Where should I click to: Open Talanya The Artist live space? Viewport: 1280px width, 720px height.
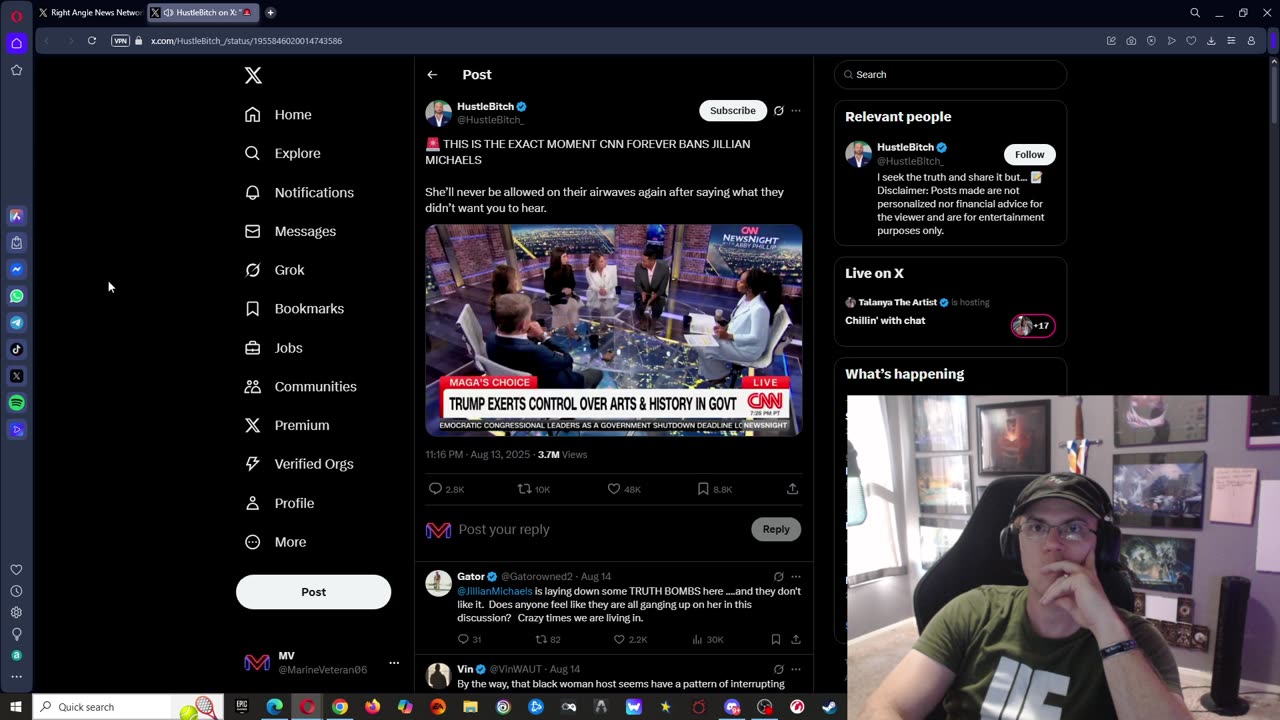pos(950,312)
